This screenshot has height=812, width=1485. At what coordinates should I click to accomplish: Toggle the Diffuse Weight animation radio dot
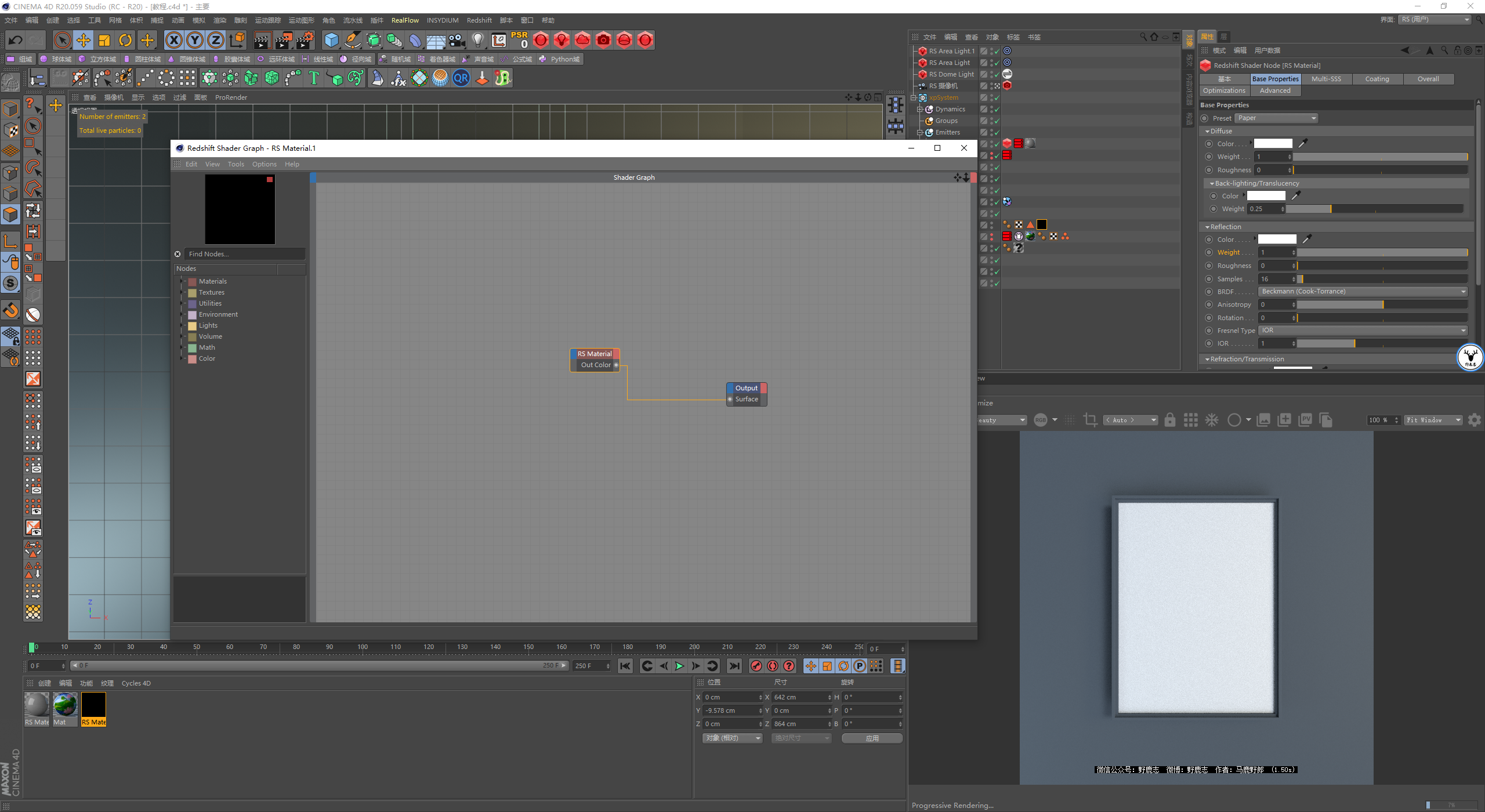click(x=1209, y=157)
